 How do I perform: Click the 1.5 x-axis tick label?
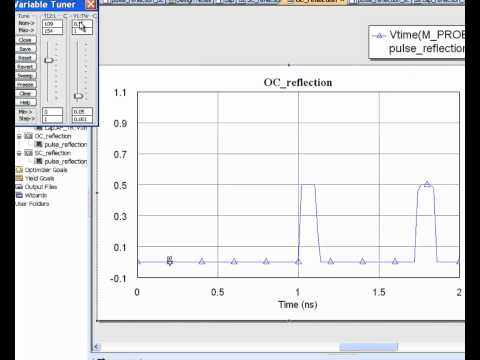pos(379,292)
